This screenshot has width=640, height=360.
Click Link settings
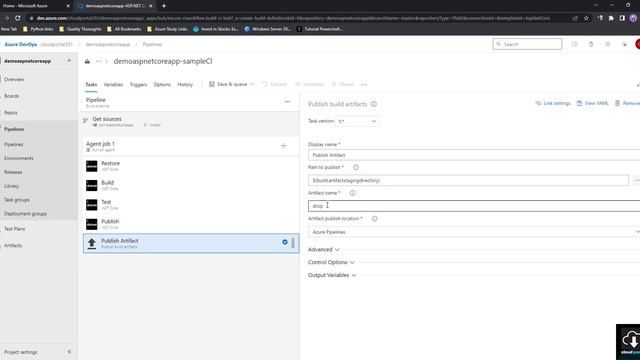[553, 103]
